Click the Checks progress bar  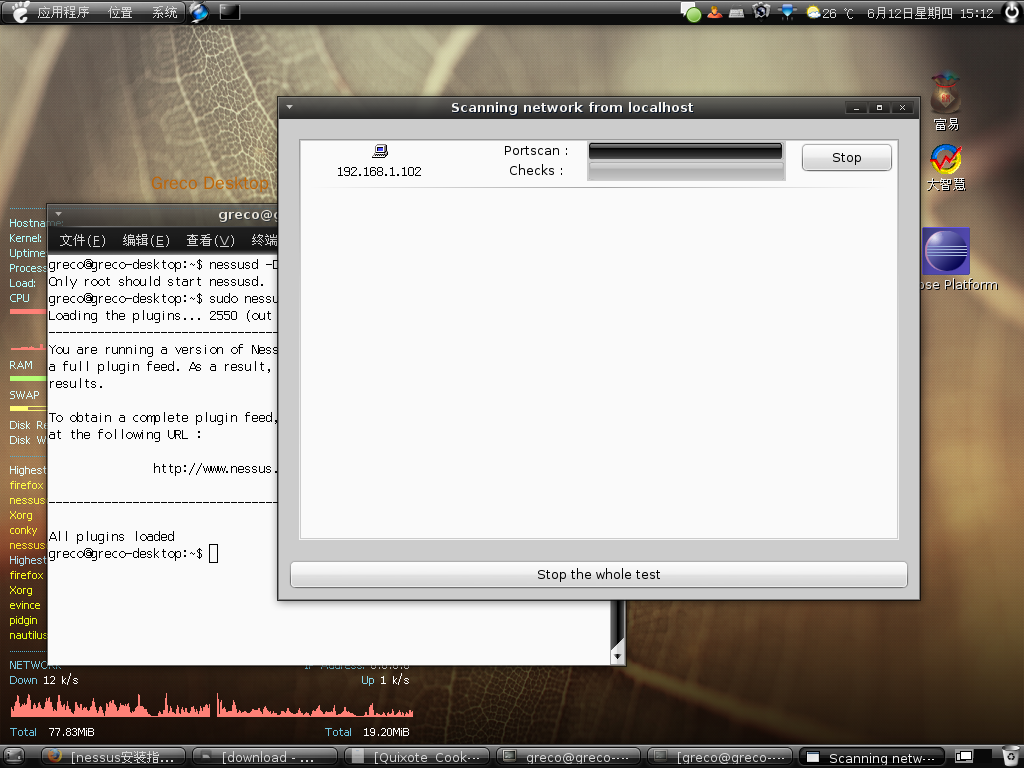coord(685,170)
